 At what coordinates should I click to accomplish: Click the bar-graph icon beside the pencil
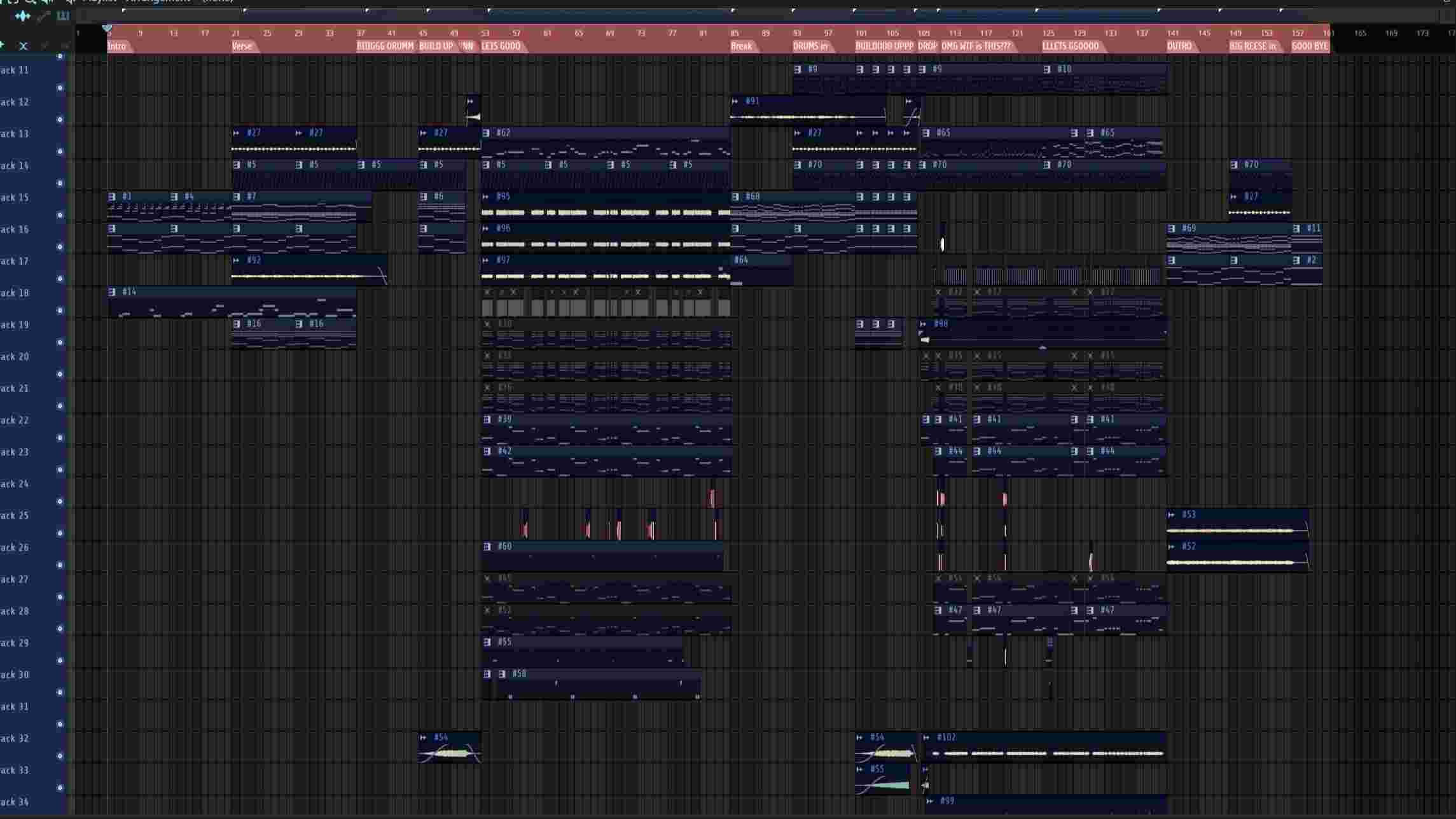63,16
